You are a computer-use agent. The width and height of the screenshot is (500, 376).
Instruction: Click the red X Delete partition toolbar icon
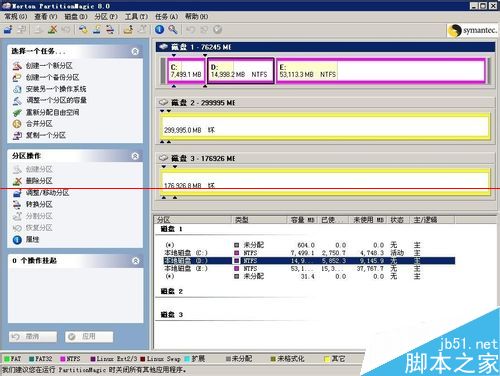tap(52, 30)
